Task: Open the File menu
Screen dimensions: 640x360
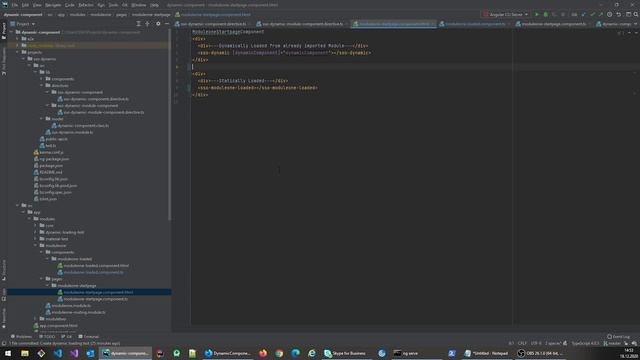Action: (x=15, y=5)
